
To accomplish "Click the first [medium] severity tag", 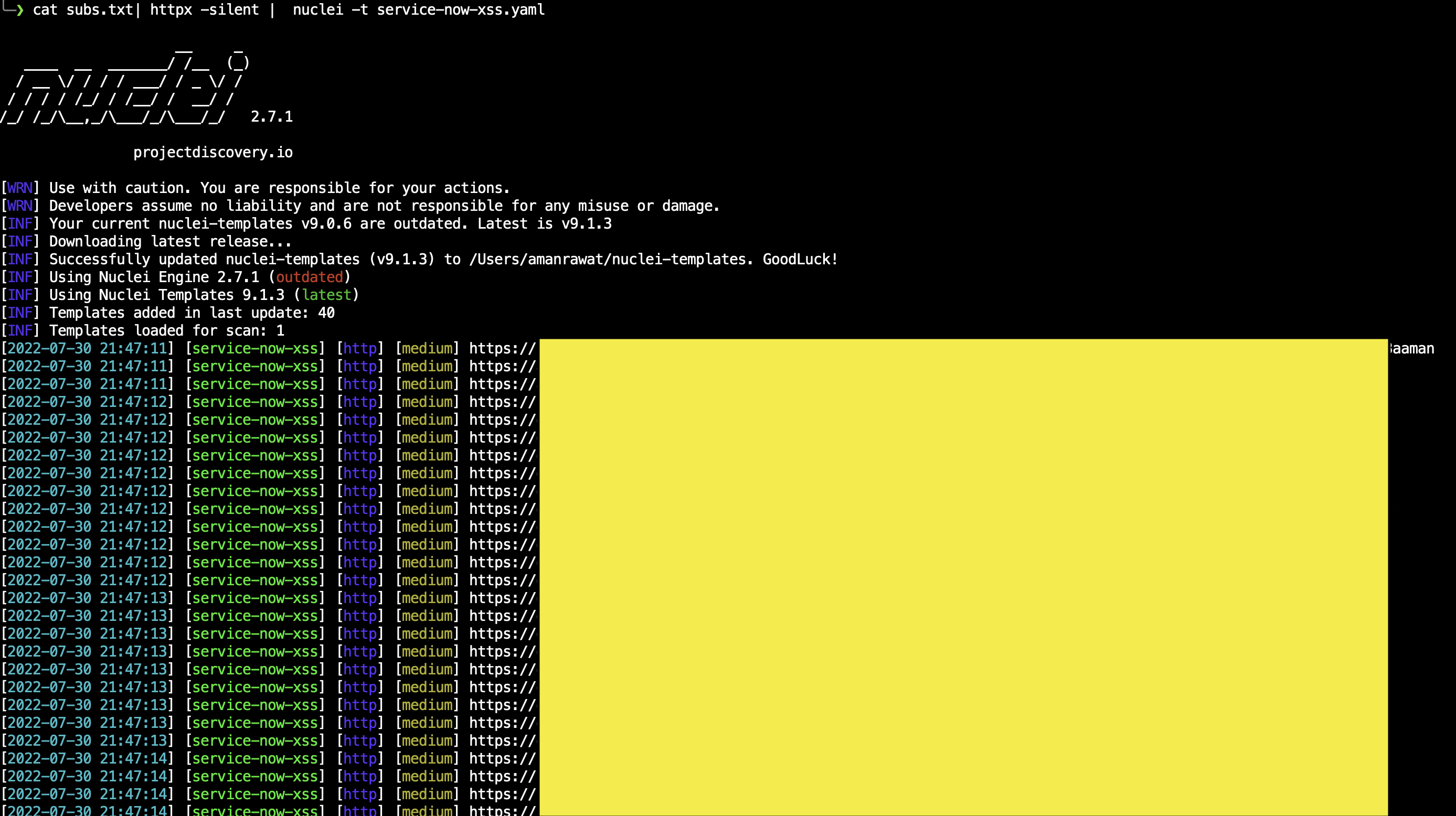I will coord(427,349).
